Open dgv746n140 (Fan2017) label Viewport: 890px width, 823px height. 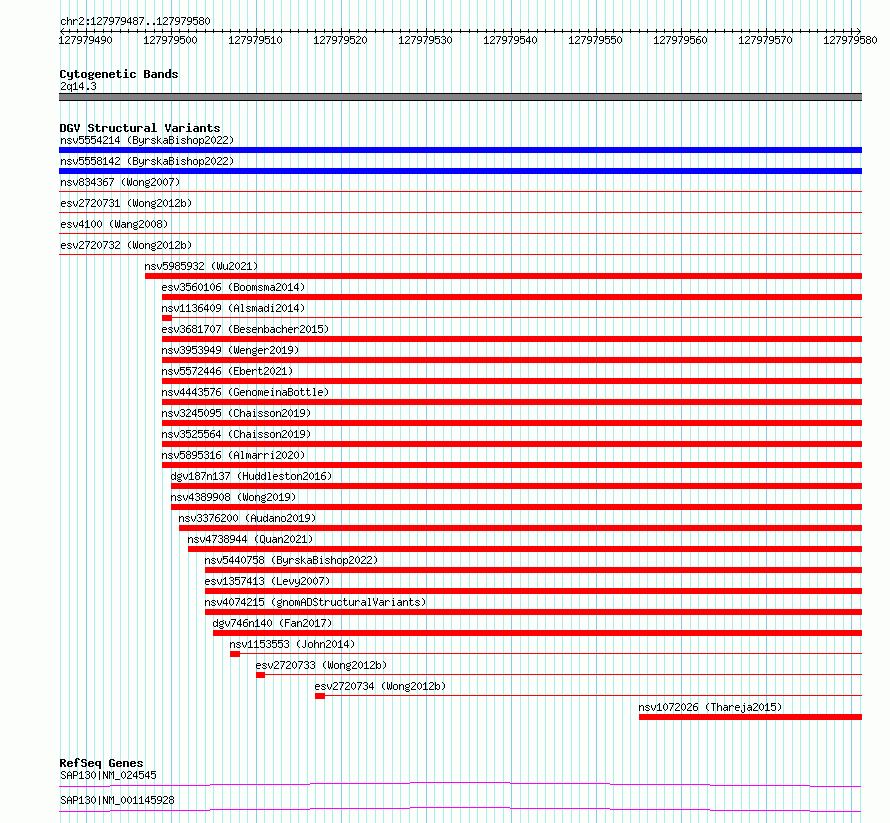(x=272, y=623)
